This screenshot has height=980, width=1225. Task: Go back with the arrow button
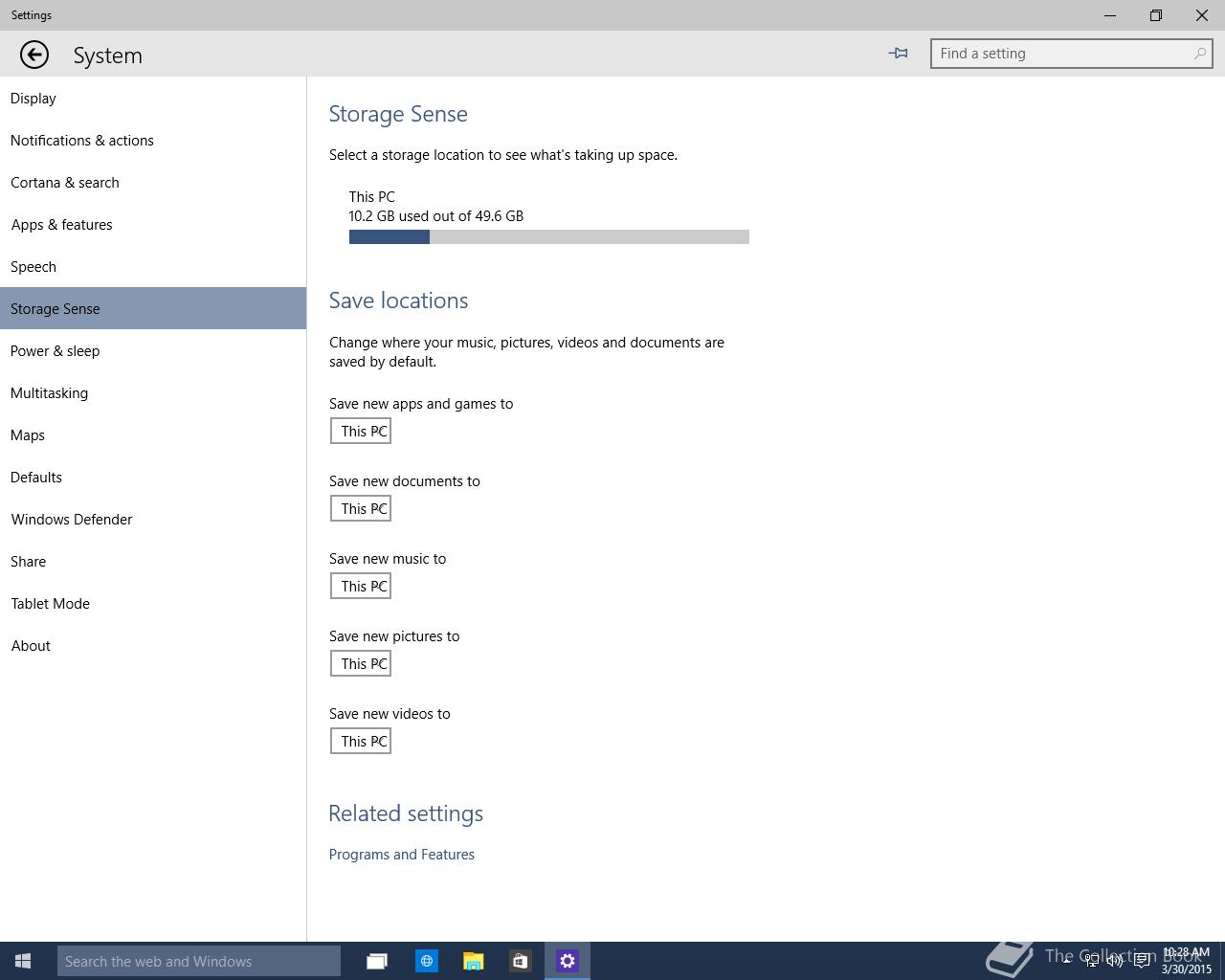34,55
